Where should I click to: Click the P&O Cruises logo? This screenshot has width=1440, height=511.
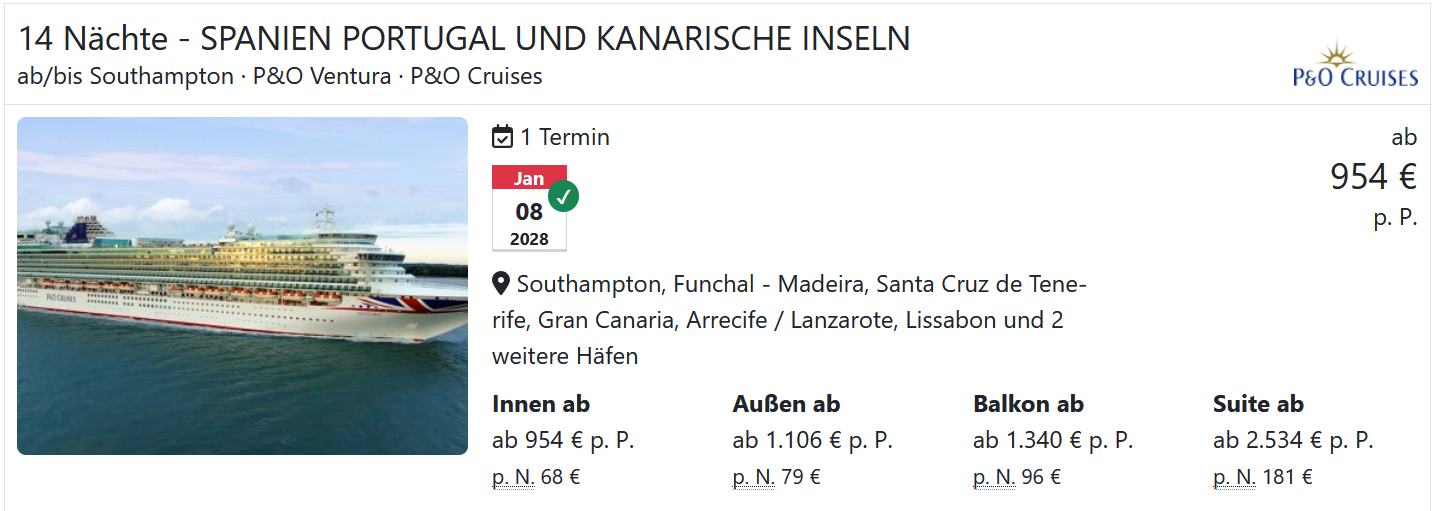coord(1355,64)
